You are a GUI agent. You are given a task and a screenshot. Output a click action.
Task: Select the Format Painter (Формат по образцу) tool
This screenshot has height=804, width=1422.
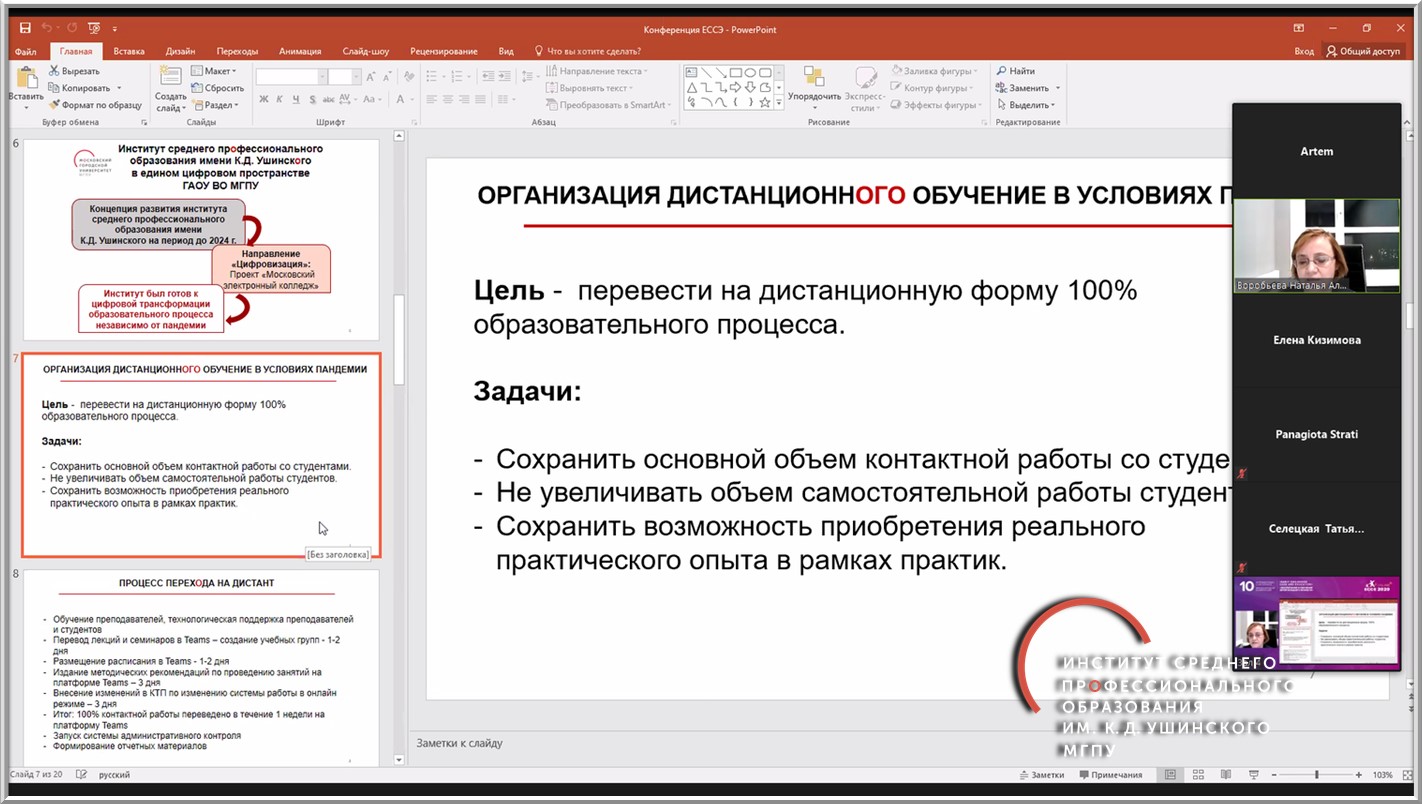pos(54,105)
